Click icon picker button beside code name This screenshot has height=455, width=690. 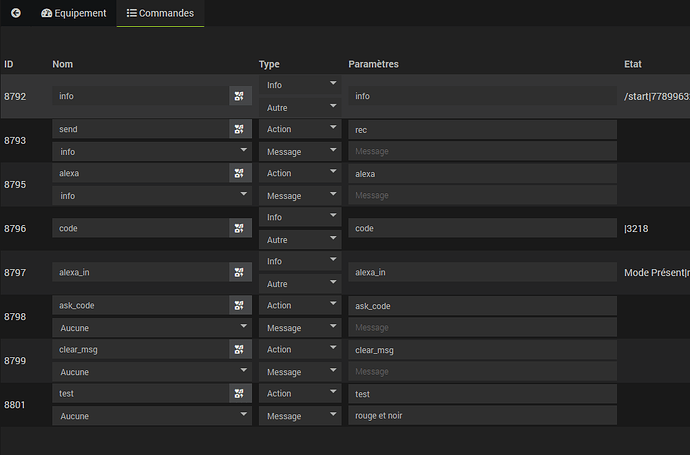[x=239, y=228]
